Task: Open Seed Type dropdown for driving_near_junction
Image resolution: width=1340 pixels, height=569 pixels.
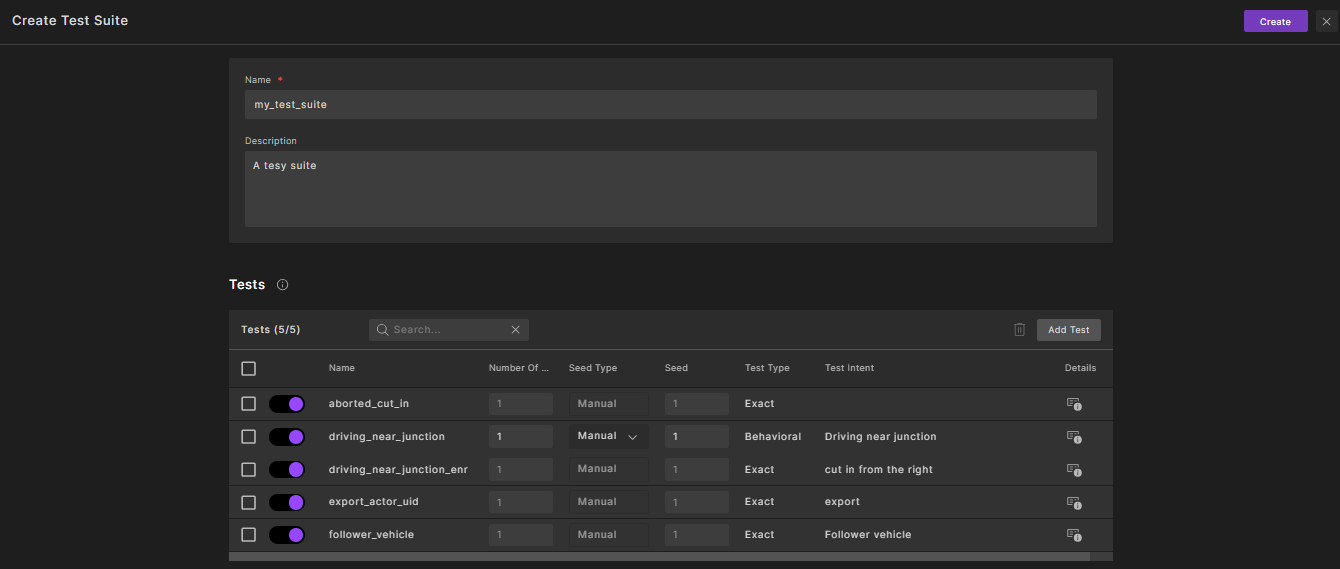Action: coord(608,437)
